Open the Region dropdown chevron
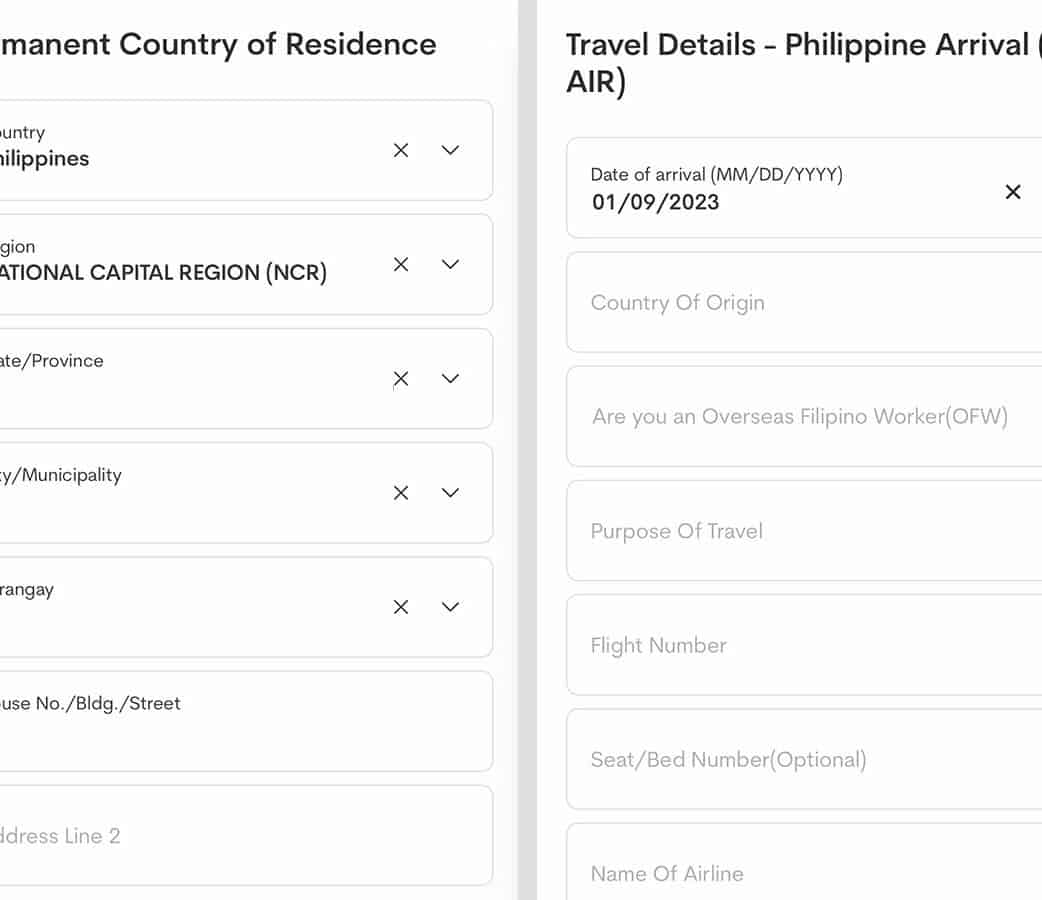Image resolution: width=1042 pixels, height=900 pixels. tap(450, 264)
